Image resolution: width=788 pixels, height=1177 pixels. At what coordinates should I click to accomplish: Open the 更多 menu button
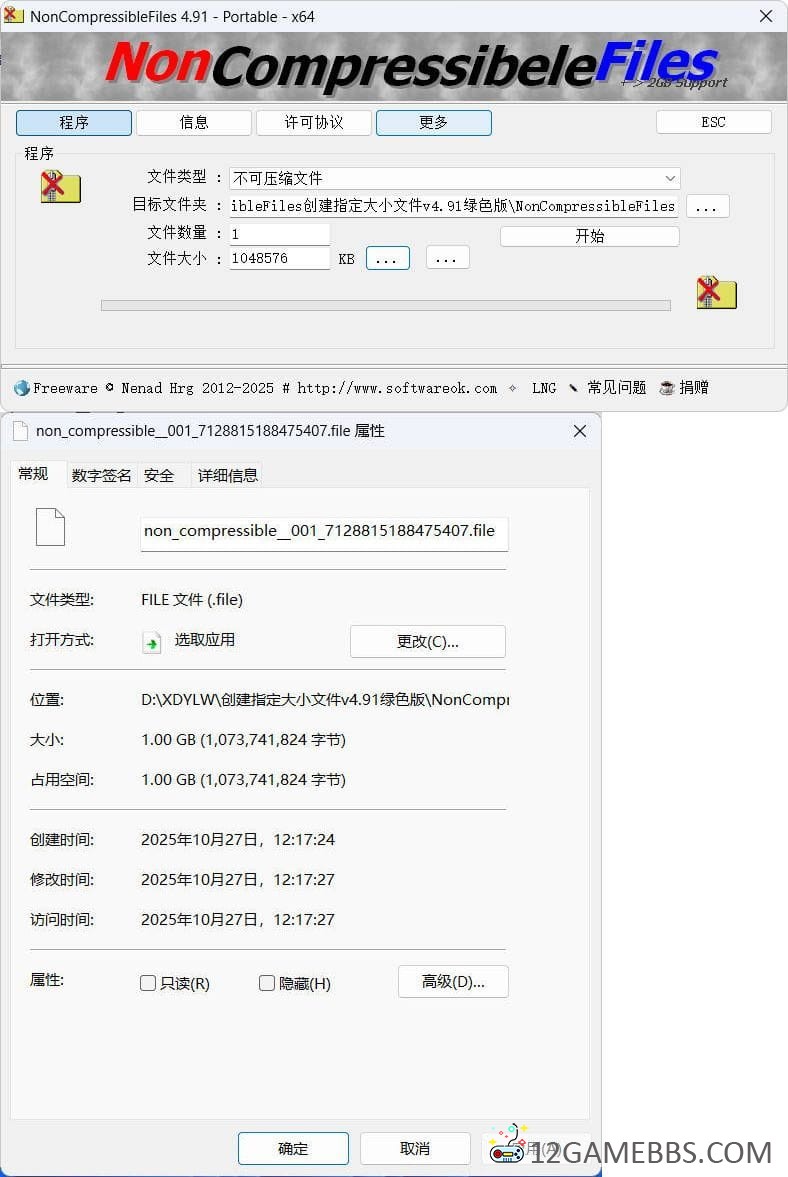pos(433,122)
